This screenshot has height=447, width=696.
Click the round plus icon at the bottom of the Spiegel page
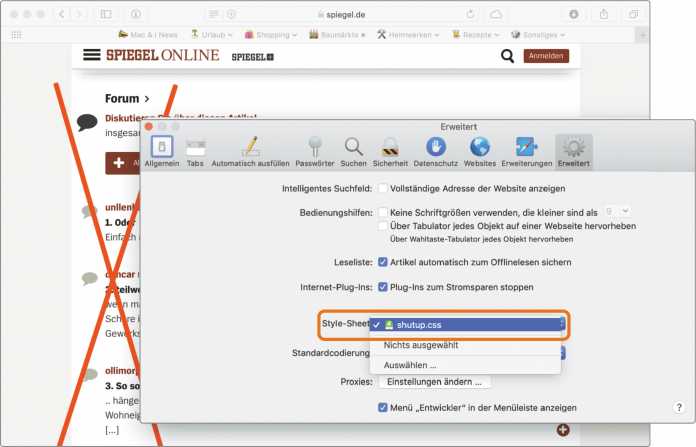[563, 430]
